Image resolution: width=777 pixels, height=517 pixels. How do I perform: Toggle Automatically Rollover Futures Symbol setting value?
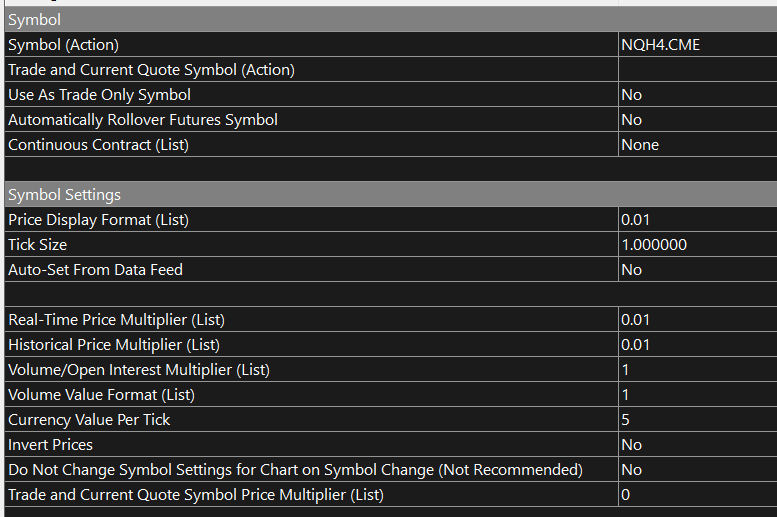click(697, 120)
